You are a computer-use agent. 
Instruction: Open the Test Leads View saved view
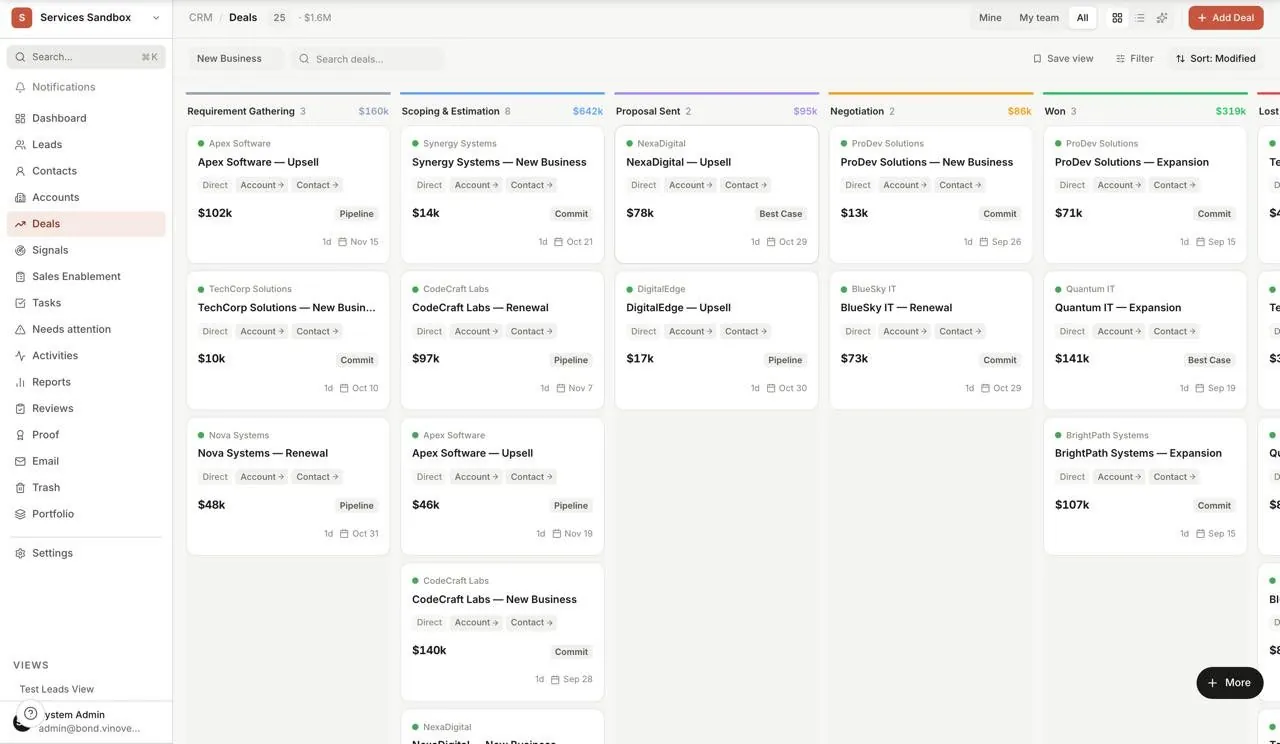coord(57,689)
